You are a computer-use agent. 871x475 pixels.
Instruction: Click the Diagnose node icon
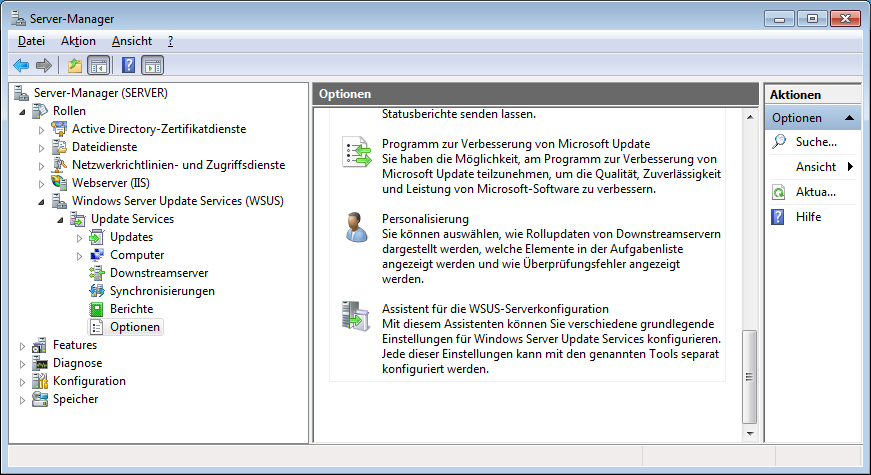39,363
